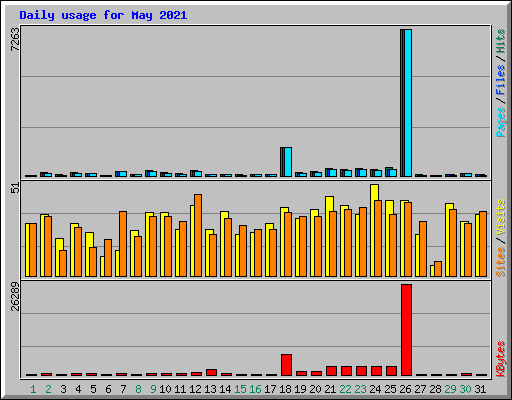Image resolution: width=512 pixels, height=400 pixels.
Task: Click day label 22 on the axis
Action: (345, 389)
